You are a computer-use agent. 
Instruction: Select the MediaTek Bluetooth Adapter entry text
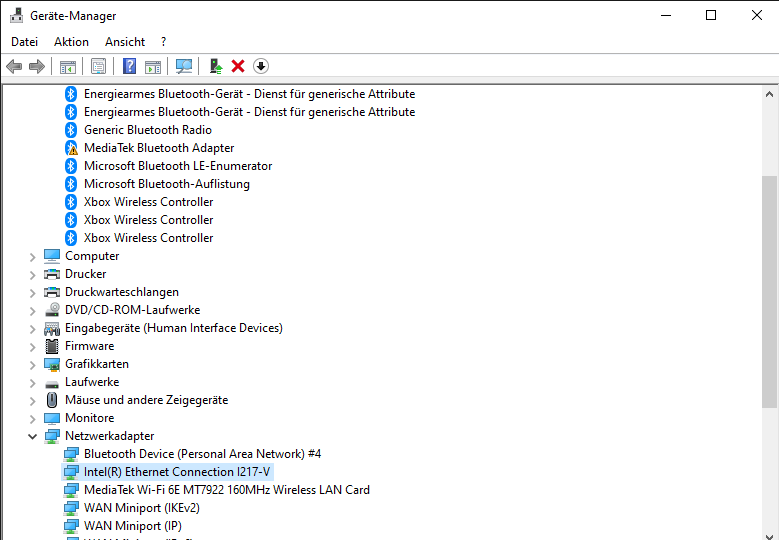point(159,148)
